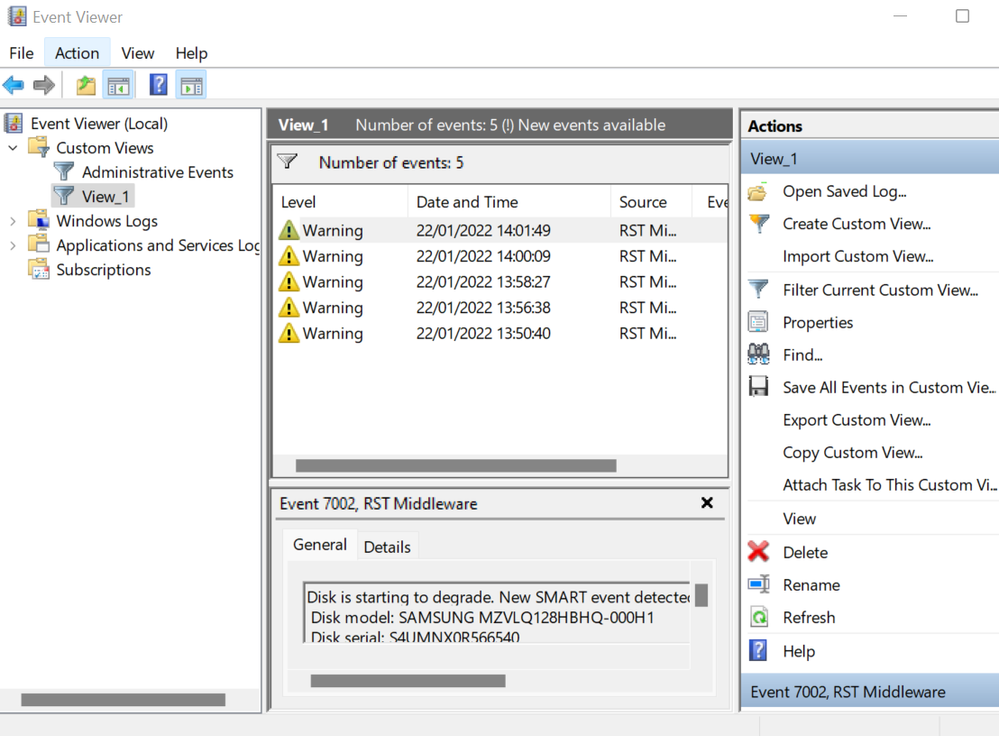Toggle the Show/Hide Action Pane icon

pyautogui.click(x=192, y=85)
